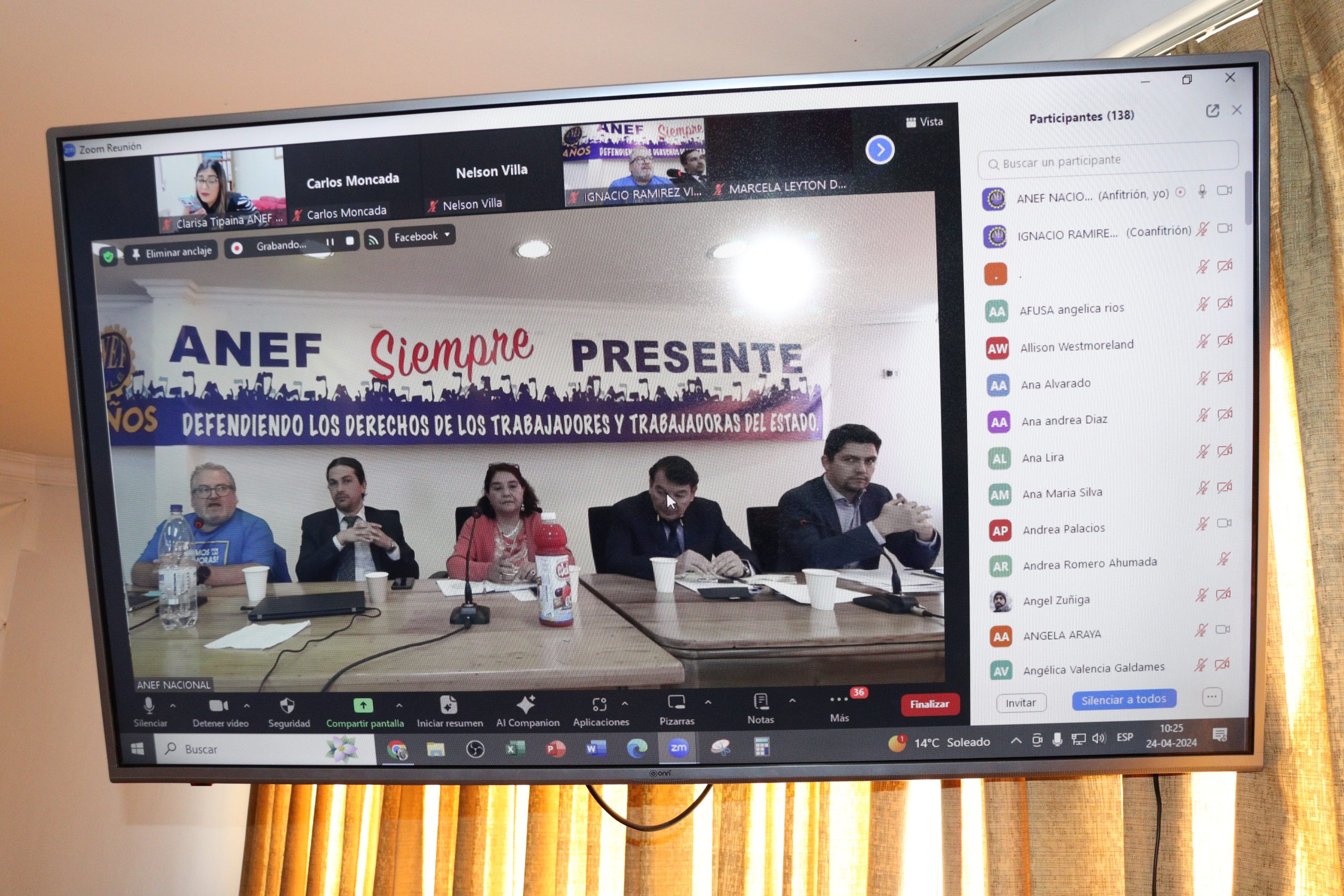1344x896 pixels.
Task: Select participant Angel Zuñiga in list
Action: coord(1109,599)
